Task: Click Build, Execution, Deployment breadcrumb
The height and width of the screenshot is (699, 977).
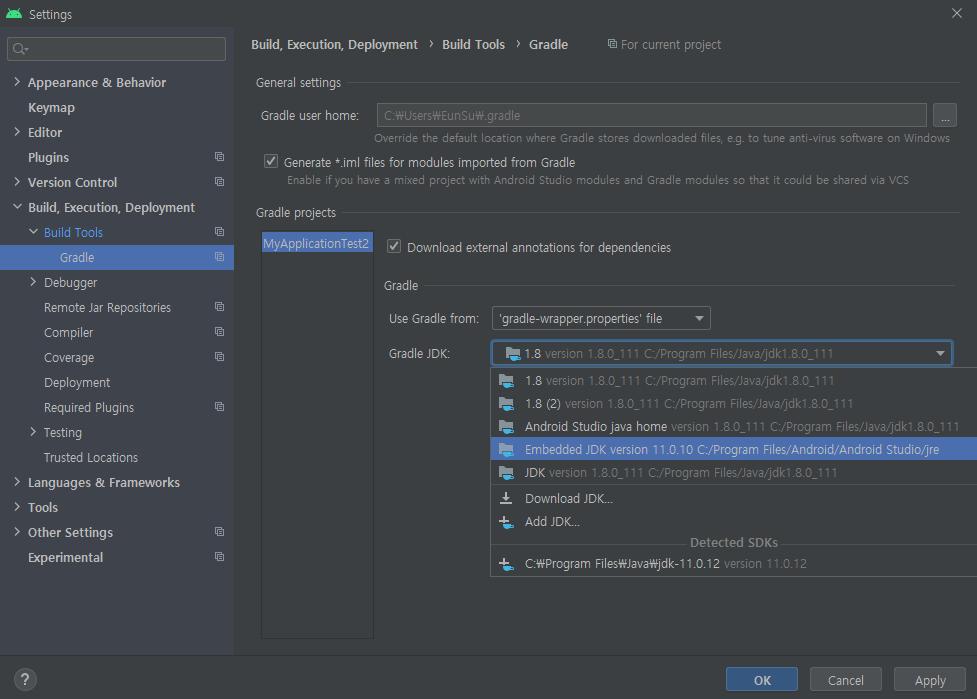Action: pos(334,44)
